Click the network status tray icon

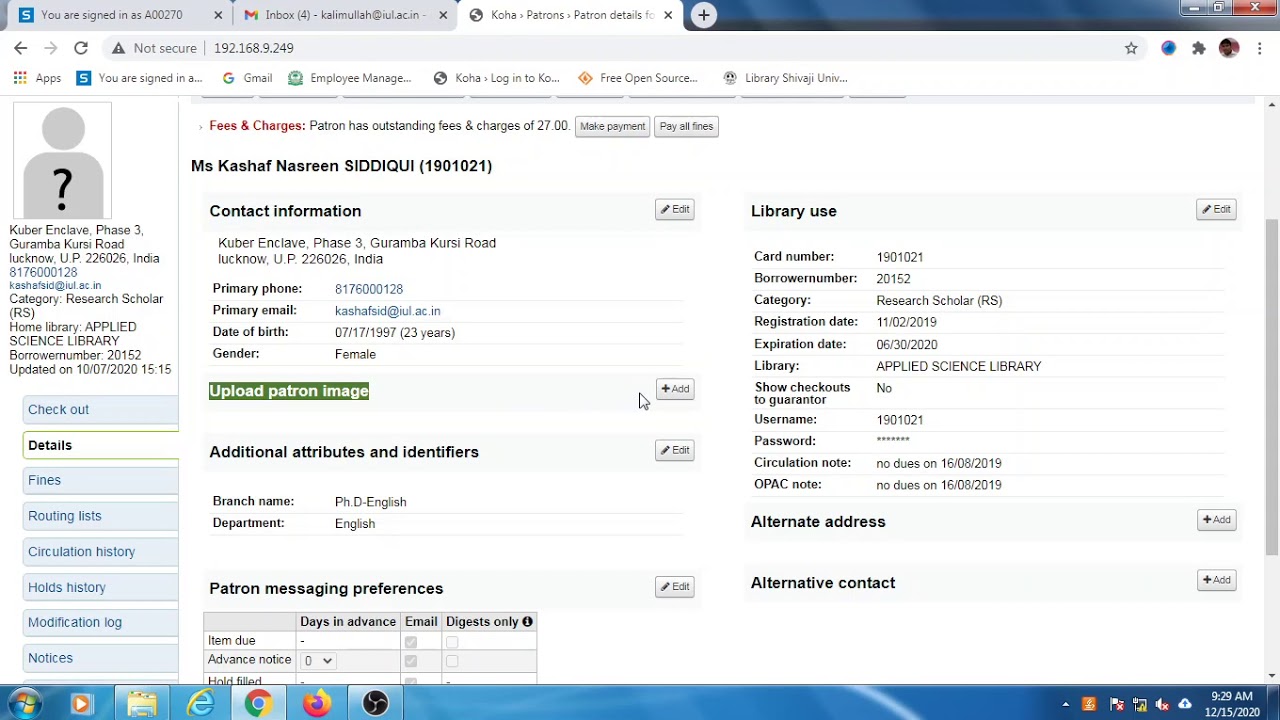pos(1140,704)
